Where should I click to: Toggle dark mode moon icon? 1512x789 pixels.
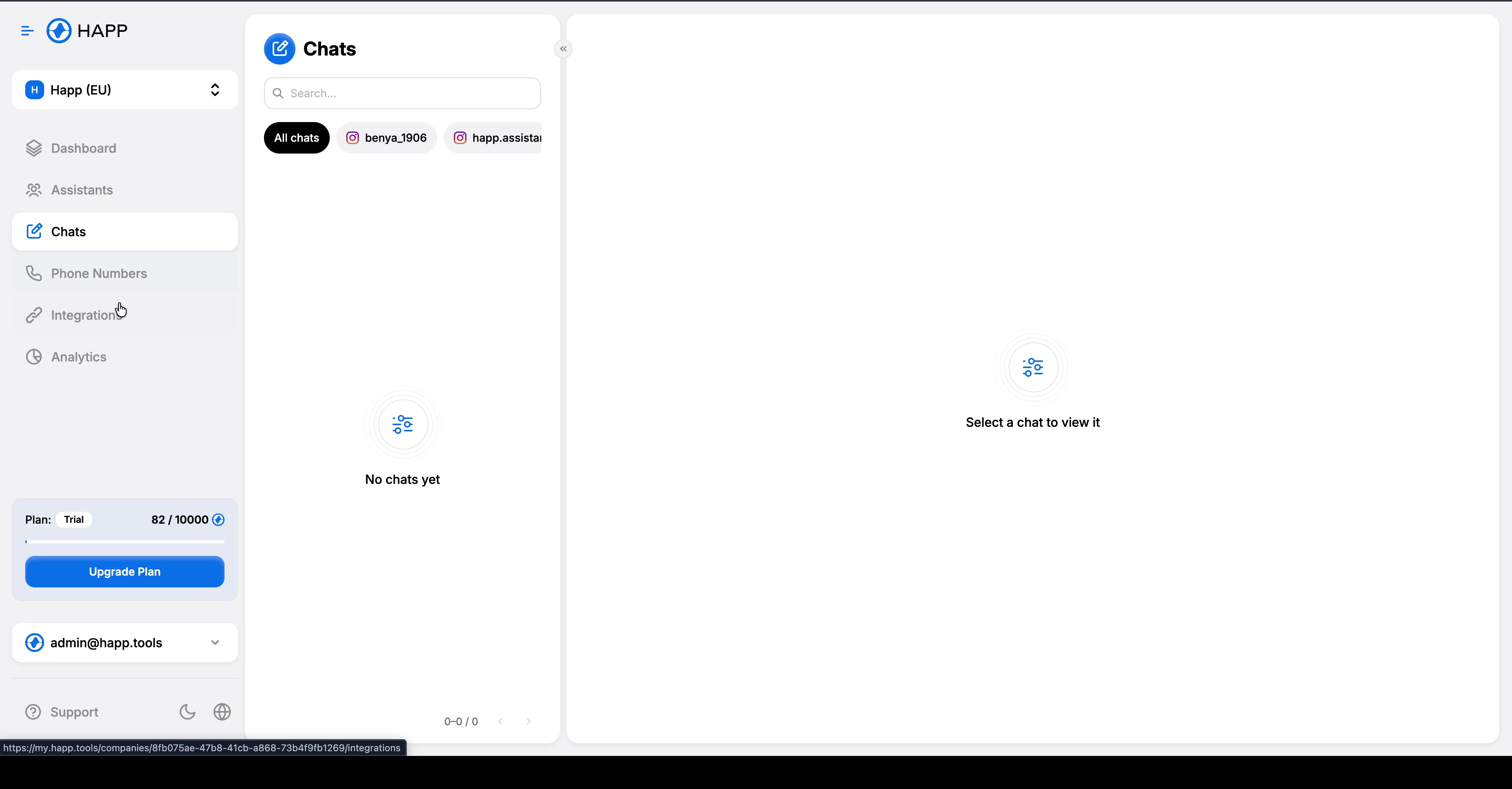(187, 711)
